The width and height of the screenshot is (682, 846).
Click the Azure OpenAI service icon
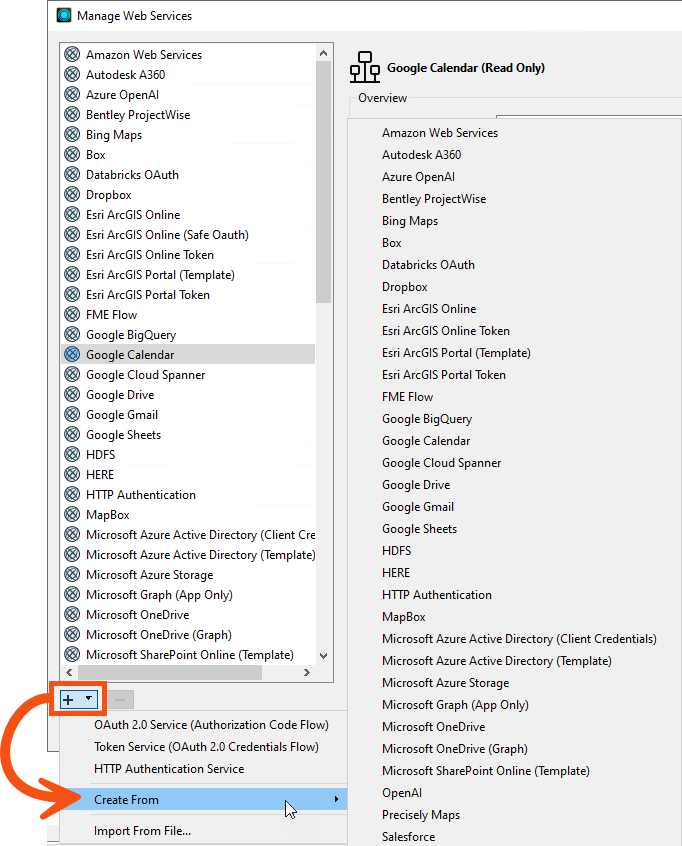coord(72,94)
